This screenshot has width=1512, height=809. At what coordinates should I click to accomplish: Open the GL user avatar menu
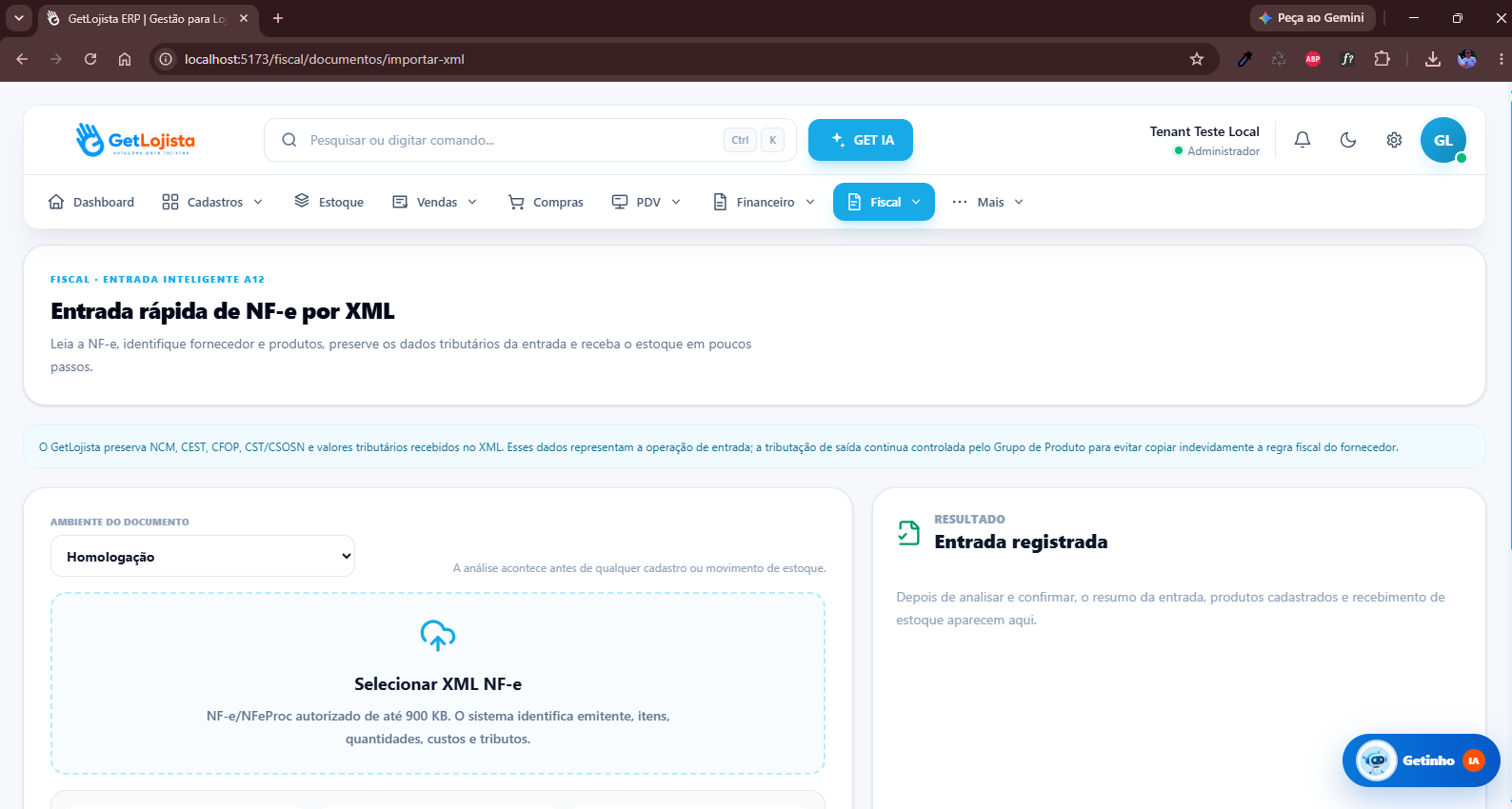pos(1443,140)
